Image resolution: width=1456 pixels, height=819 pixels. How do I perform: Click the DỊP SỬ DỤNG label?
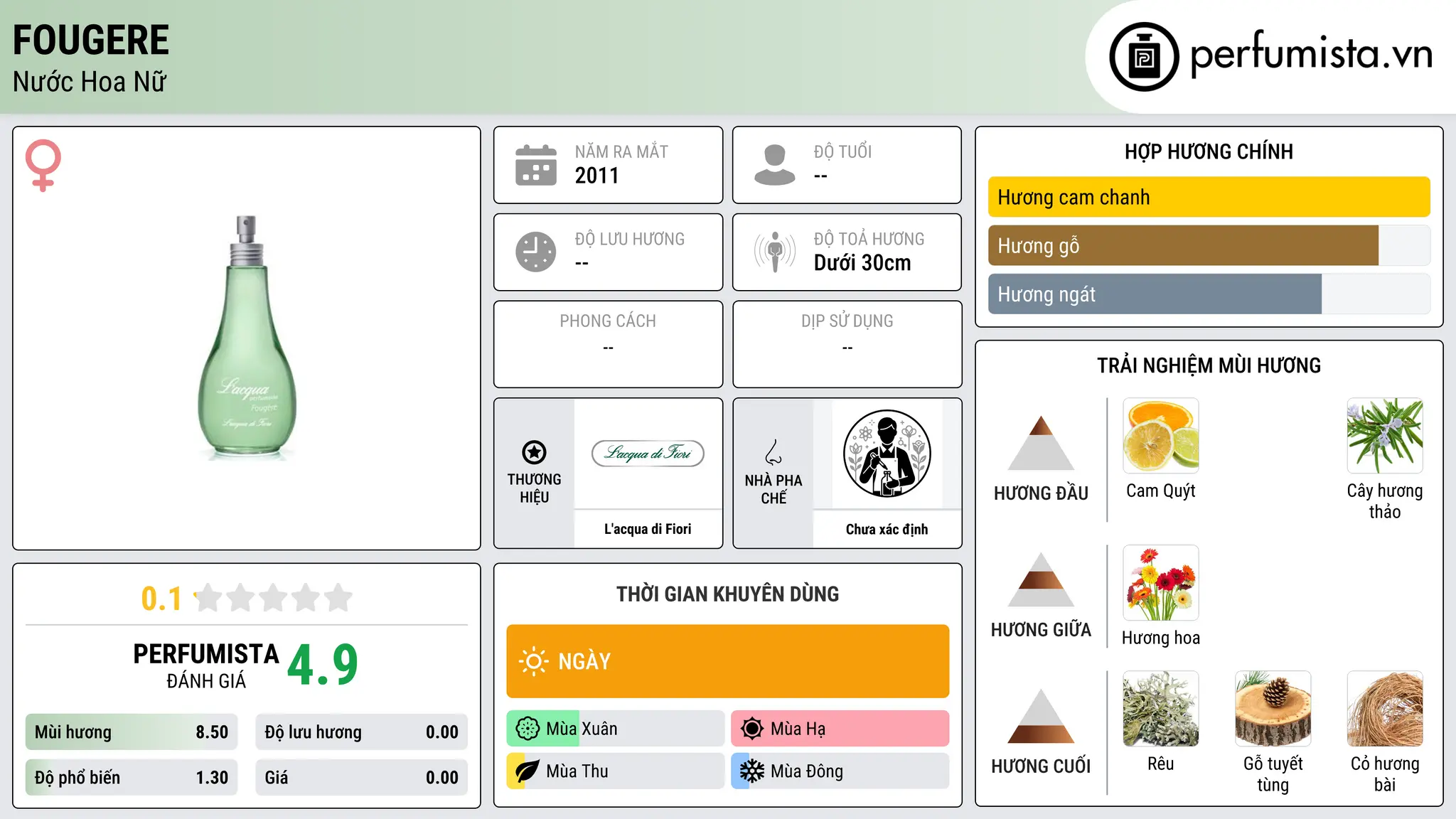(847, 321)
